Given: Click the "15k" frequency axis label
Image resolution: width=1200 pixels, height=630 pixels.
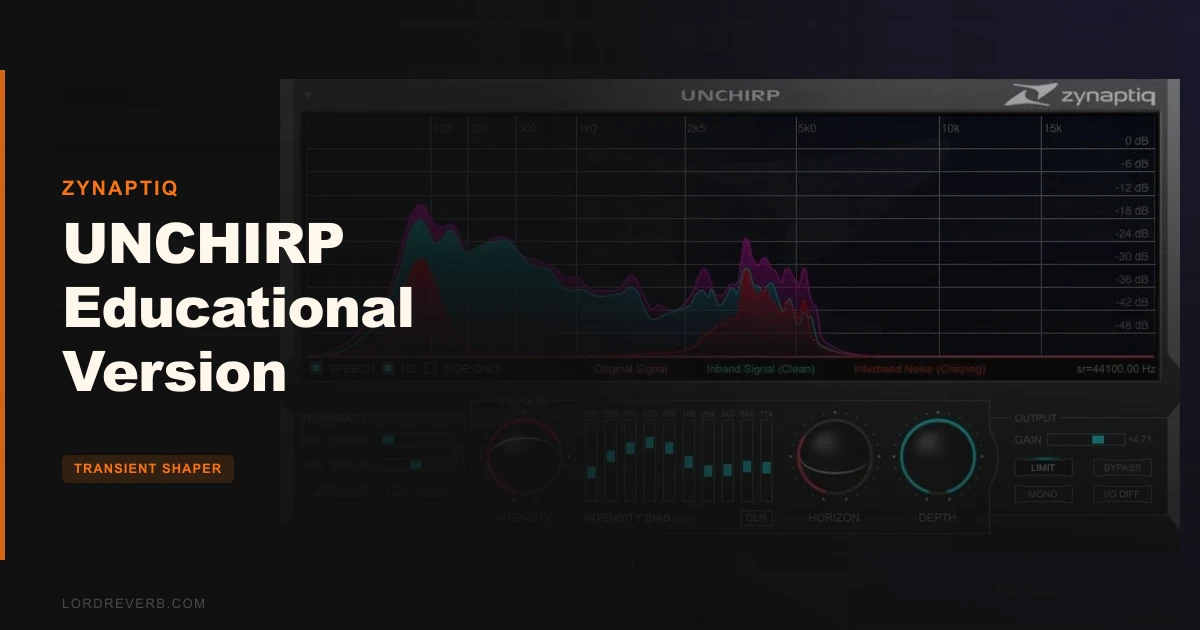Looking at the screenshot, I should [x=1053, y=128].
